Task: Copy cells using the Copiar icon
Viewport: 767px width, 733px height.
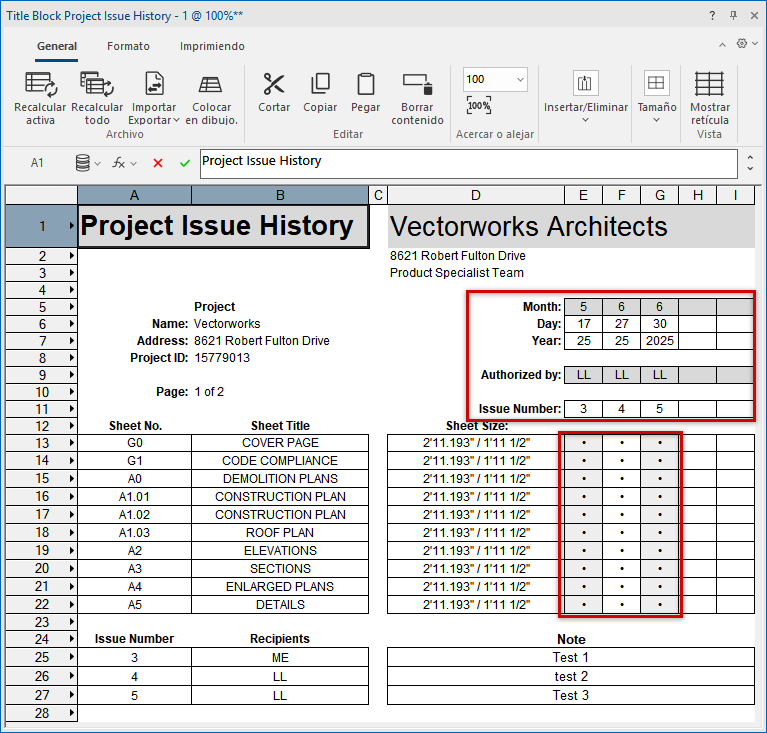Action: click(x=320, y=84)
